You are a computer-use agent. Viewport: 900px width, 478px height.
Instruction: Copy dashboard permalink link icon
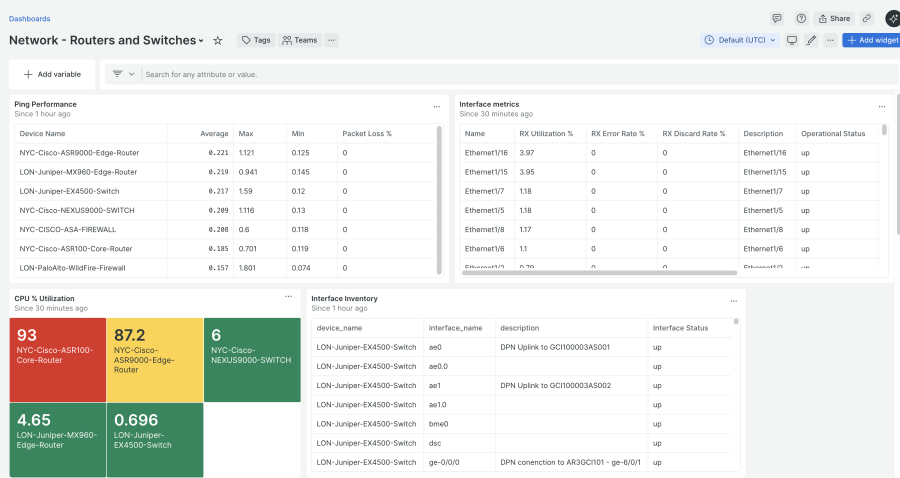[867, 18]
